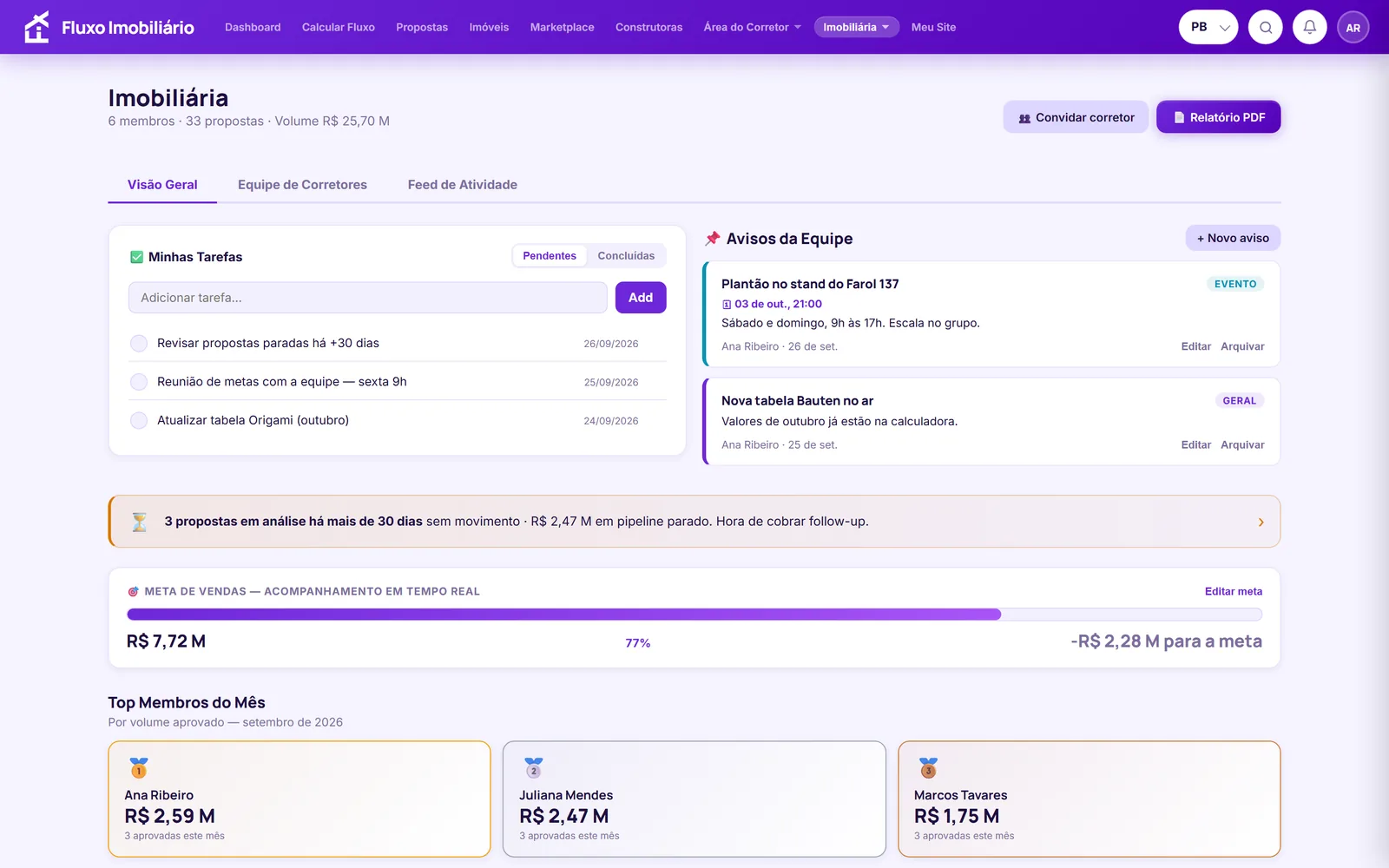Focus the Adicionar tarefa input field
The image size is (1389, 868).
368,298
